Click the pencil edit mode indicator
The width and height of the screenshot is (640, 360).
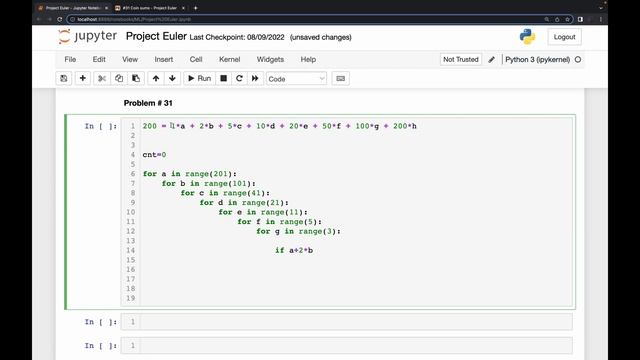click(491, 60)
